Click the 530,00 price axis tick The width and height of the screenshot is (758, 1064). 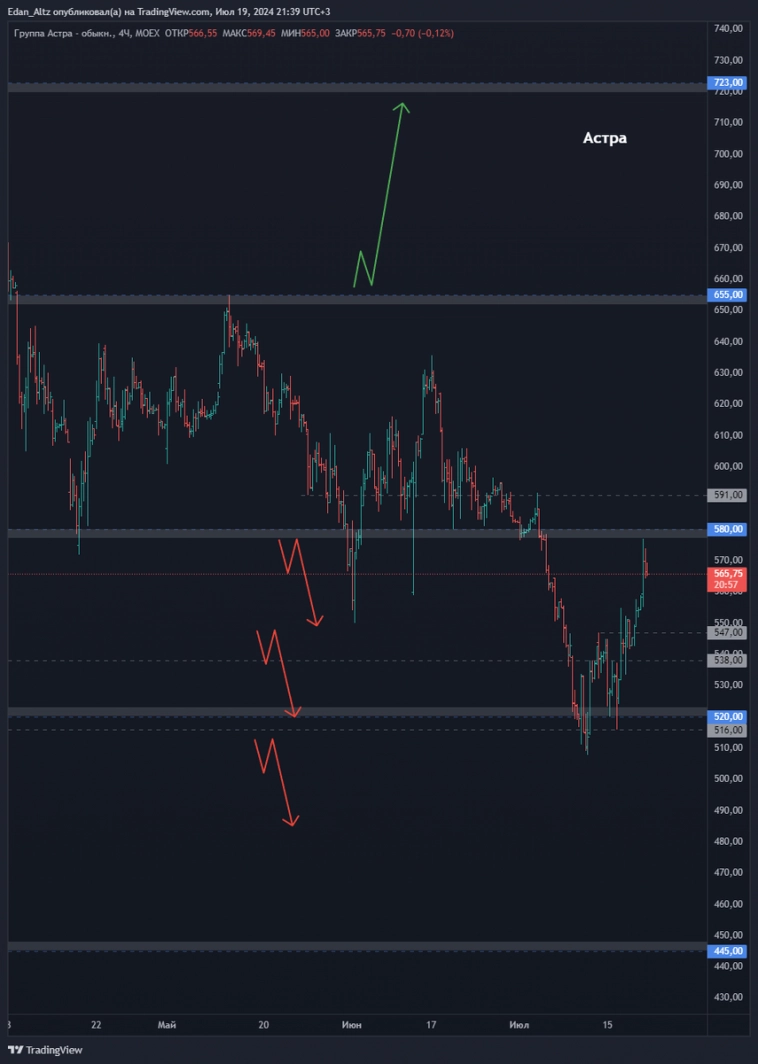(728, 685)
